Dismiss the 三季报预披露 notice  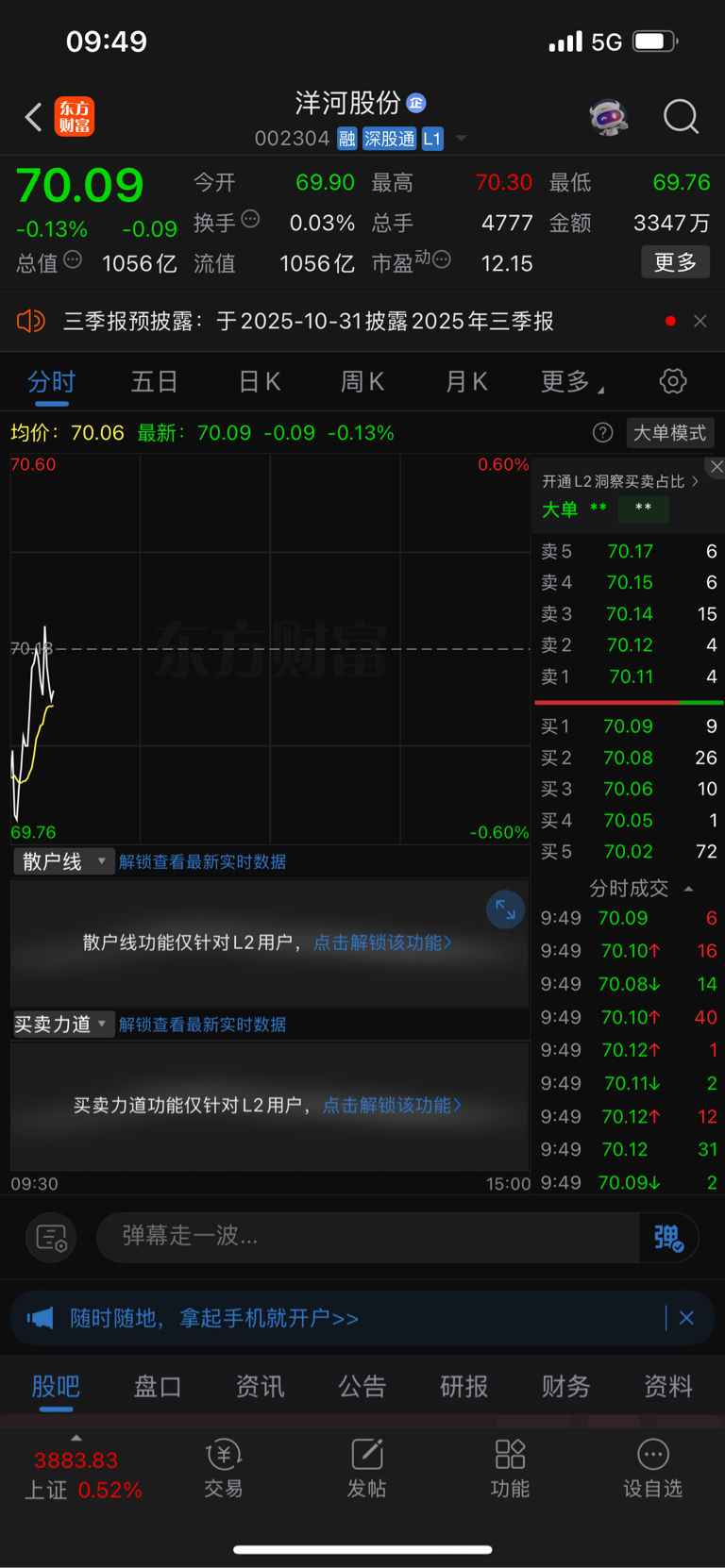tap(700, 322)
